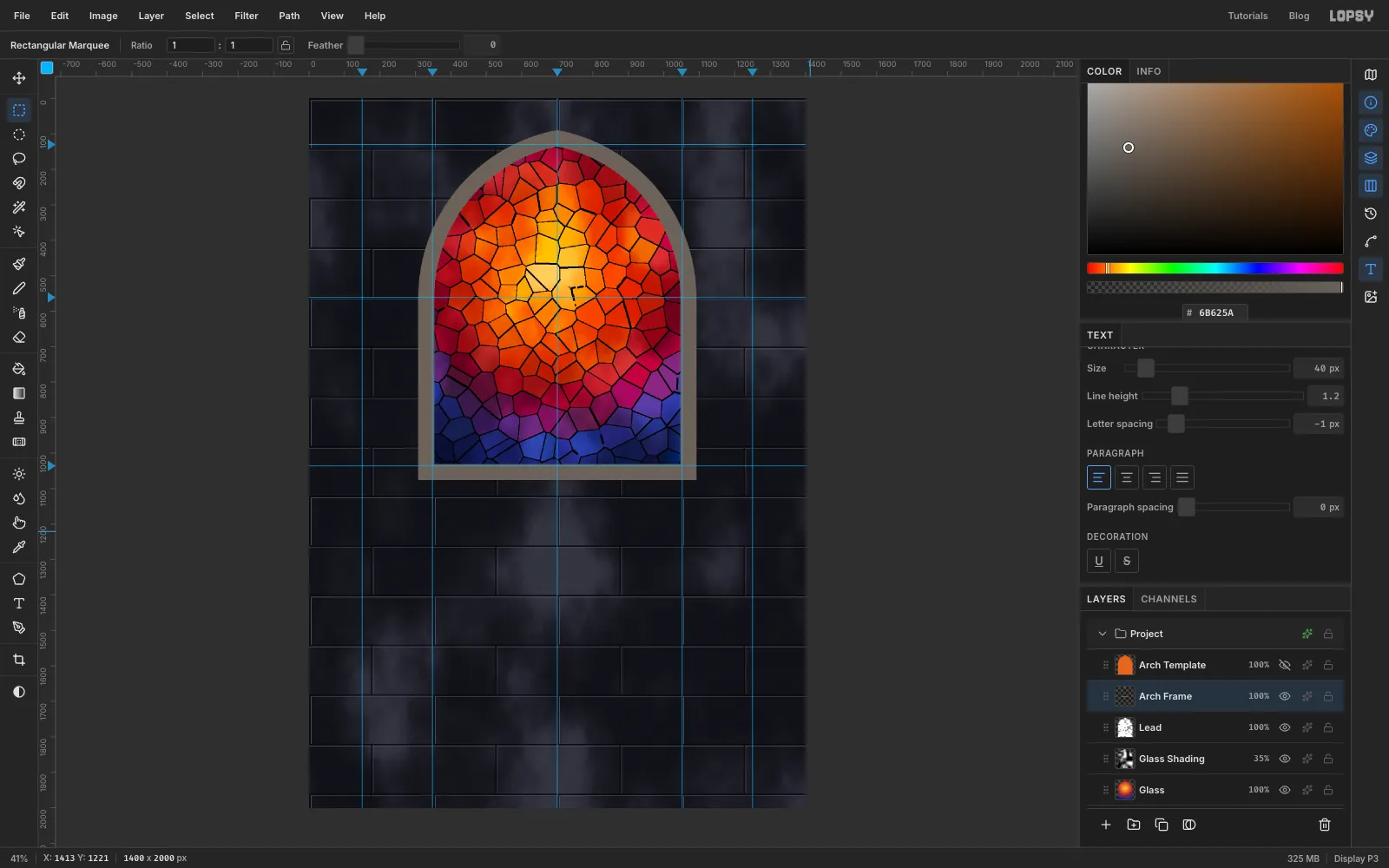Image resolution: width=1389 pixels, height=868 pixels.
Task: Hide the Glass Shading layer
Action: tap(1285, 759)
